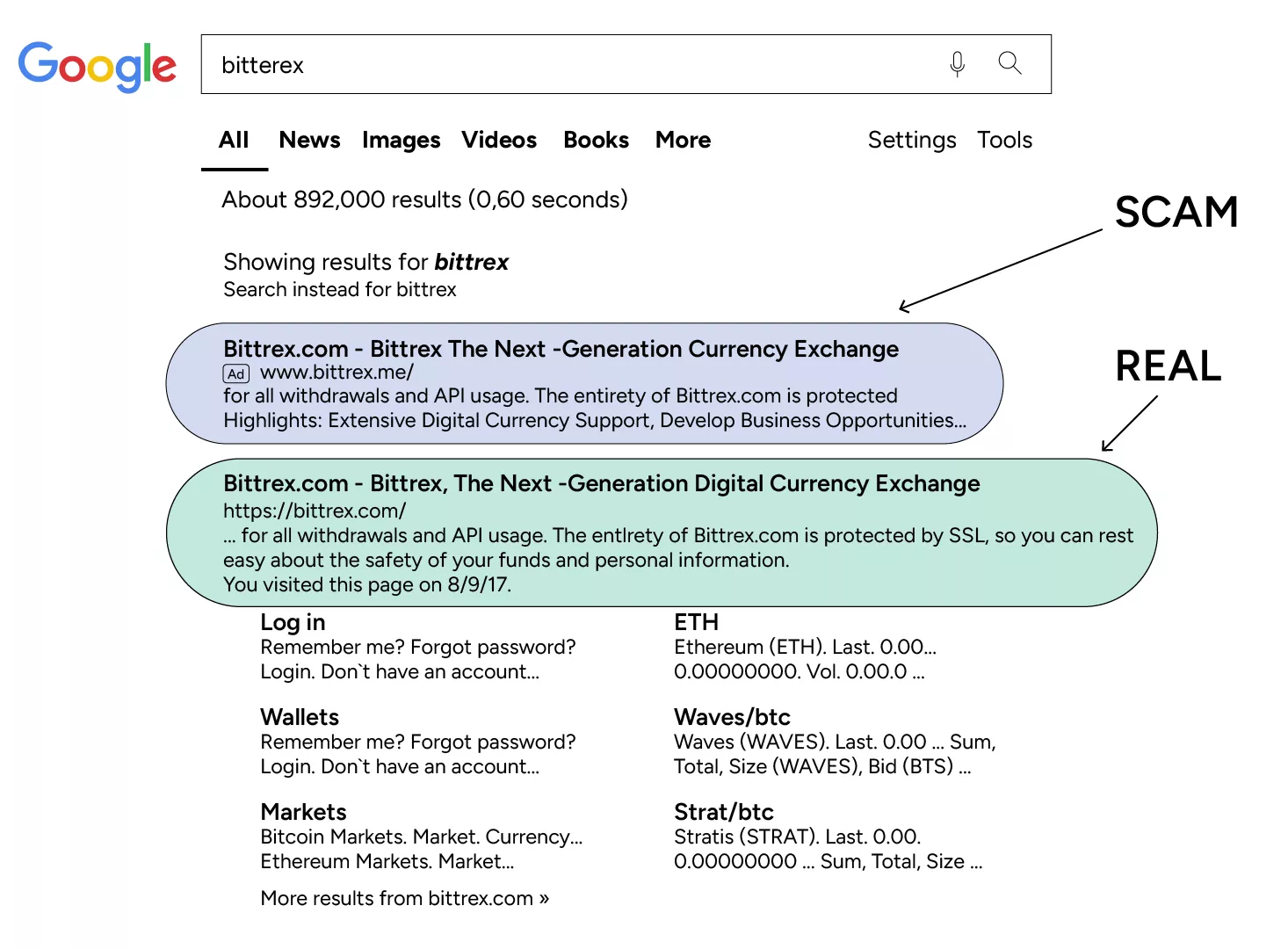The width and height of the screenshot is (1288, 949).
Task: Open the www.bittrex.me ad result title
Action: click(x=561, y=350)
